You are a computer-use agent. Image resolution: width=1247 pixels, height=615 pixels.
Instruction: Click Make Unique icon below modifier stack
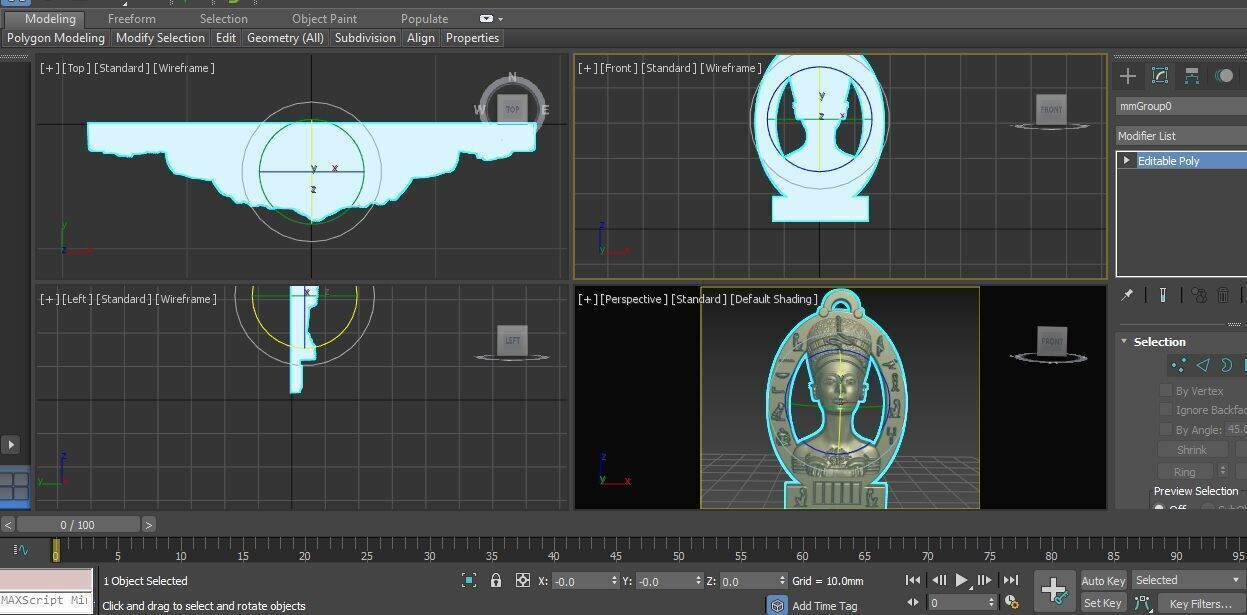coord(1199,295)
